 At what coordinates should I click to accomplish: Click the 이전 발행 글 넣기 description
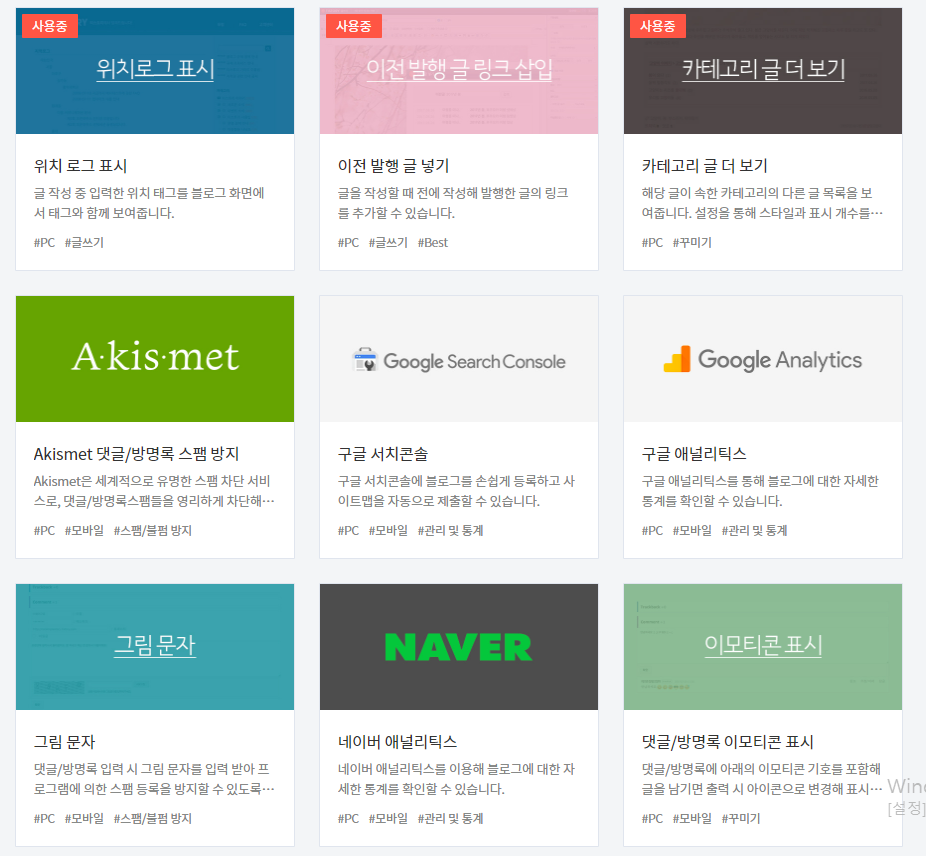pos(453,203)
